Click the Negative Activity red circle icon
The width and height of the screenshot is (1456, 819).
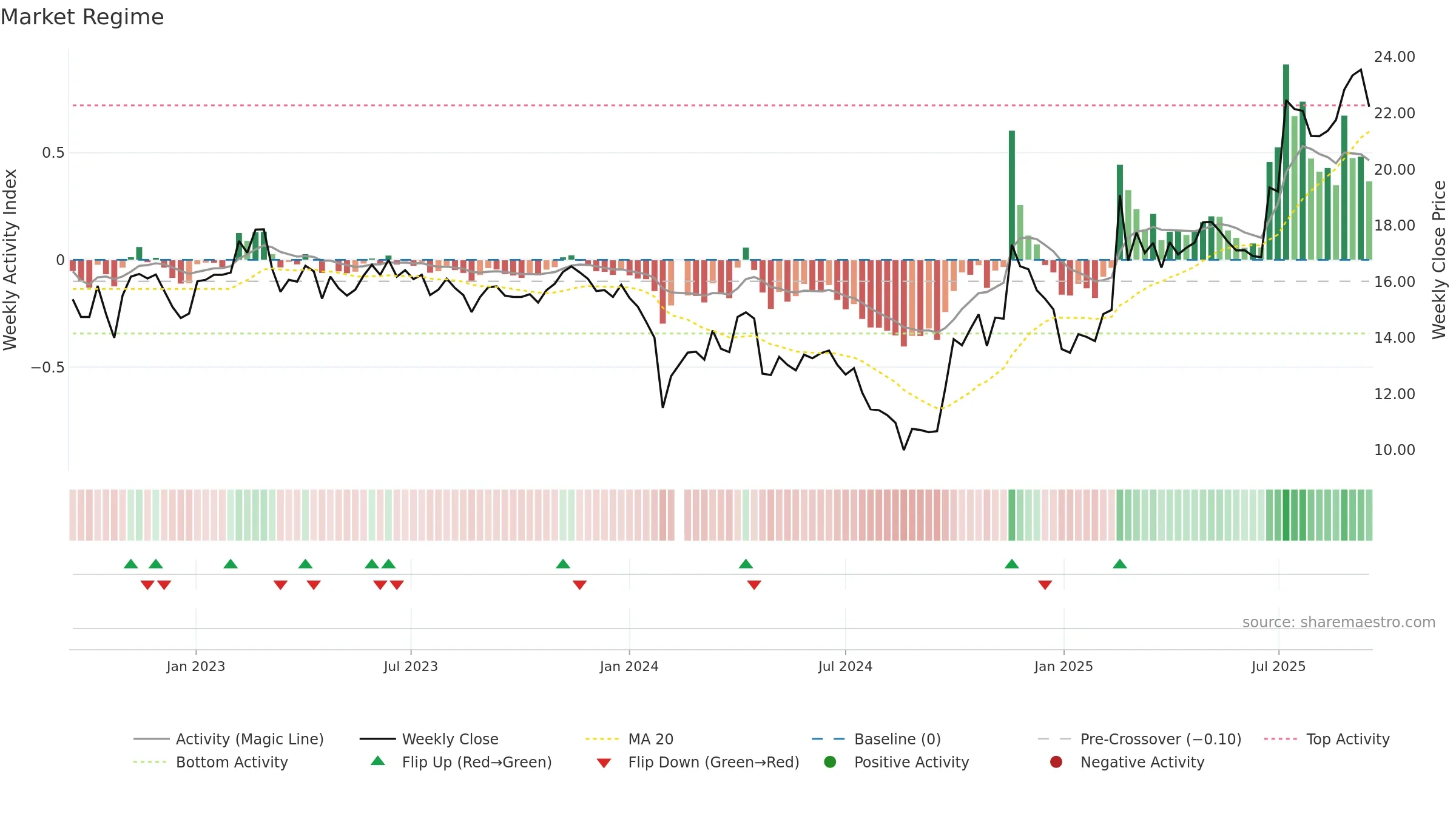coord(1056,762)
